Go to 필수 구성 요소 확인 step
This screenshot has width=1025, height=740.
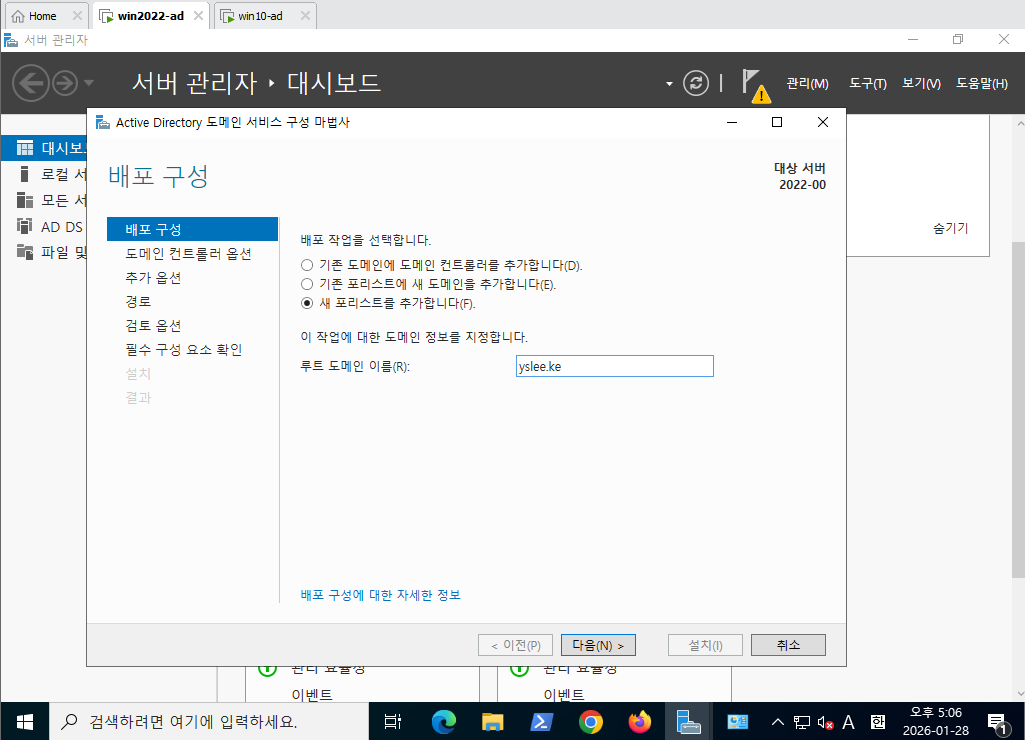(184, 350)
